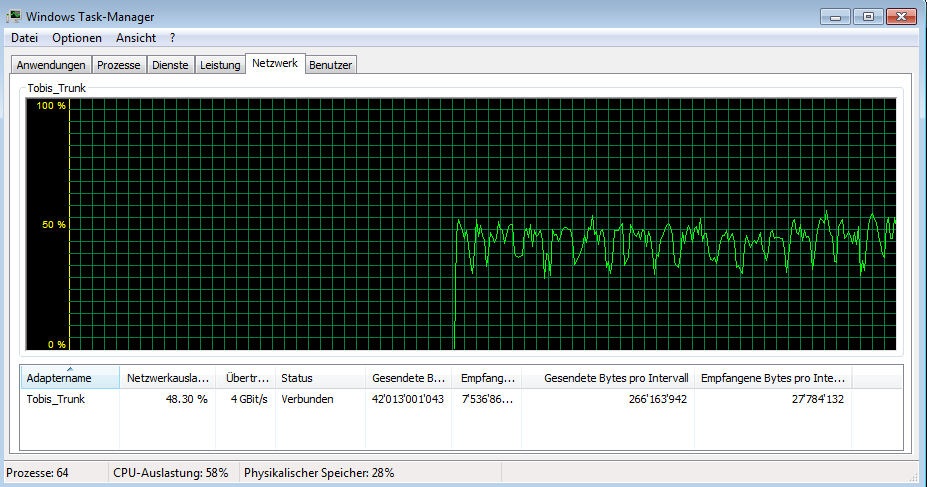Image resolution: width=927 pixels, height=487 pixels.
Task: Select the Tobis_Trunk adapter row
Action: [56, 399]
